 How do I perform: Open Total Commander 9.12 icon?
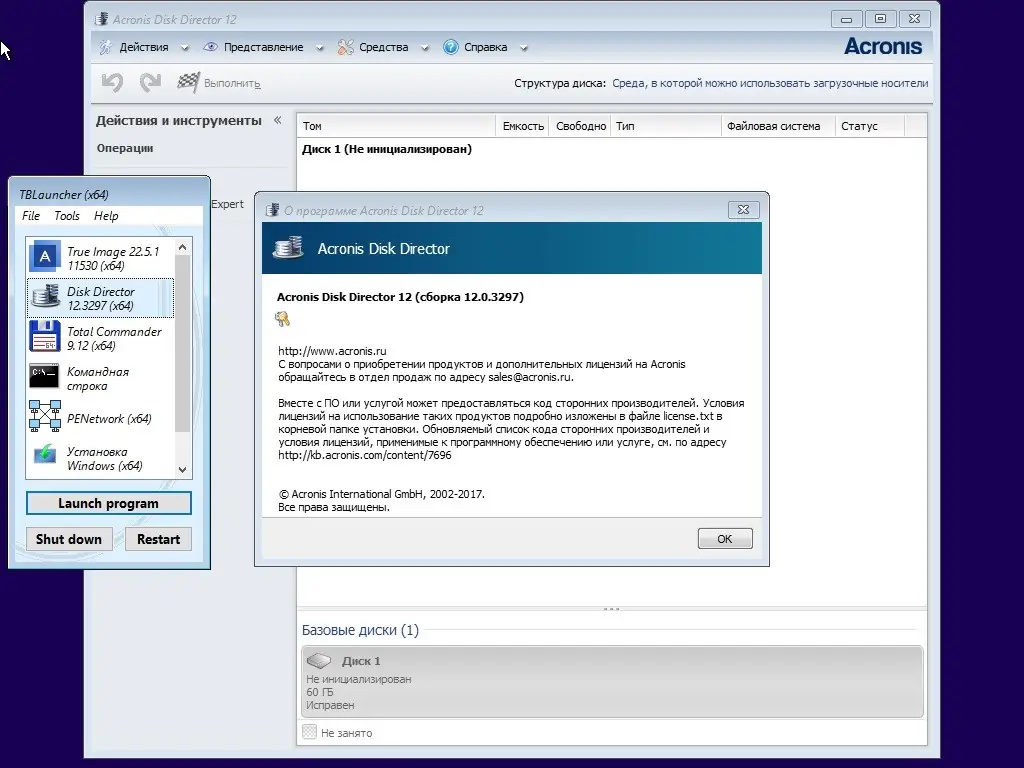click(44, 336)
